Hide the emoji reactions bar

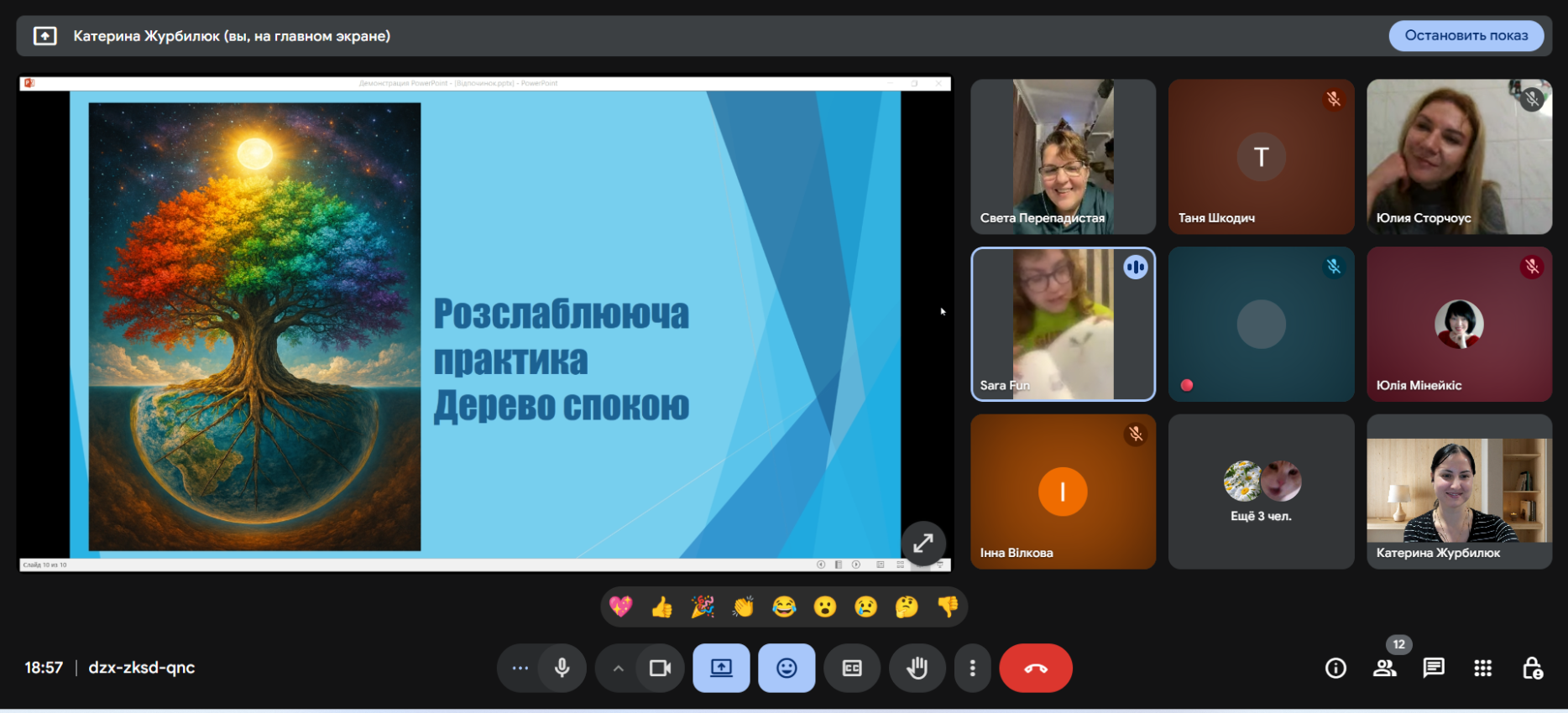tap(787, 668)
